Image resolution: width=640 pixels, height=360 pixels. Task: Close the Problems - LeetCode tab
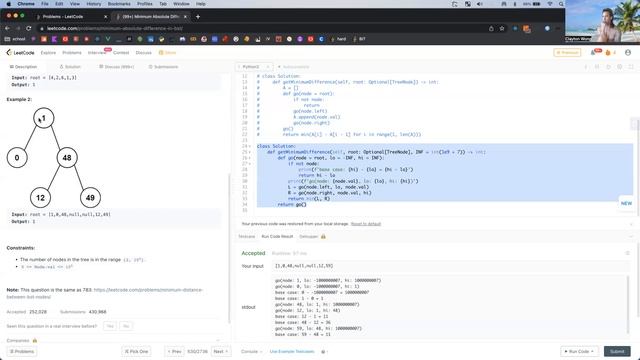[x=106, y=17]
